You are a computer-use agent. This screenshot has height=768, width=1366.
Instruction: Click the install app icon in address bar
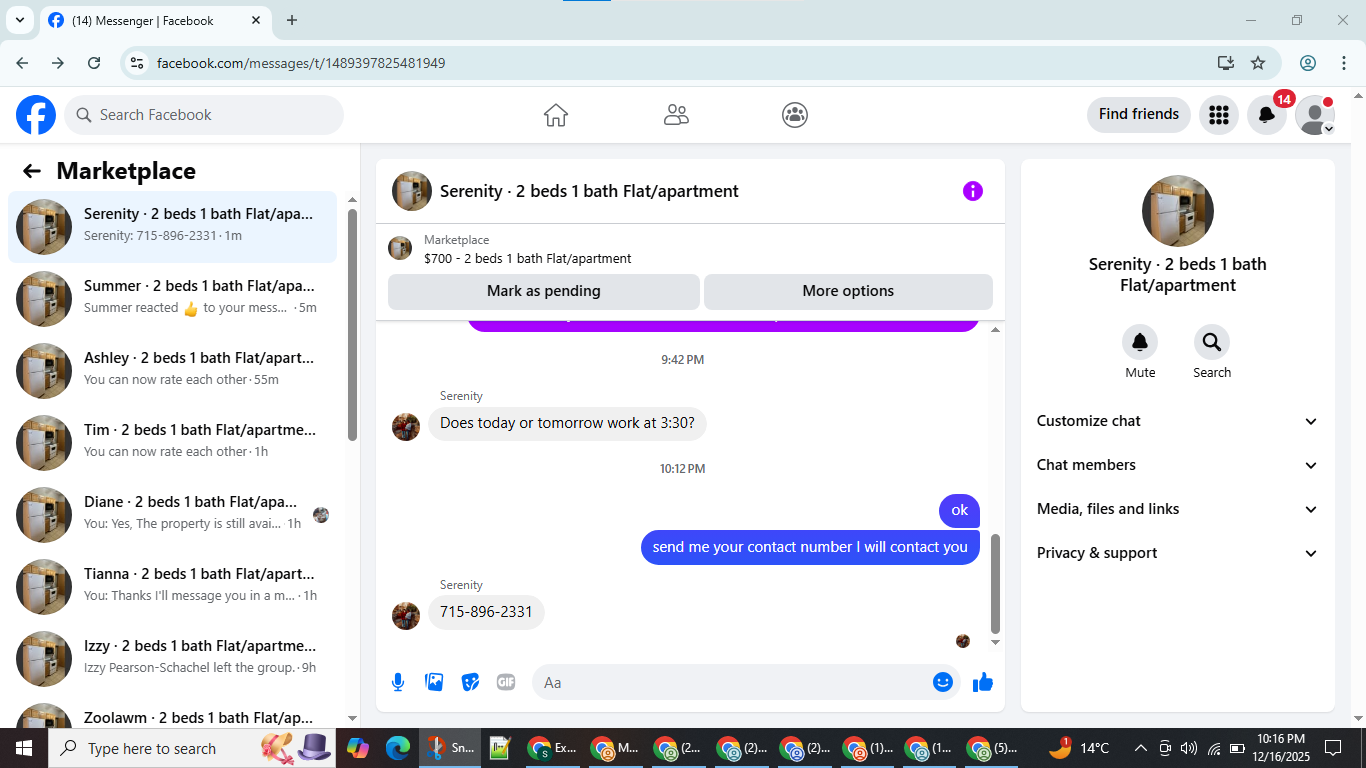coord(1226,63)
